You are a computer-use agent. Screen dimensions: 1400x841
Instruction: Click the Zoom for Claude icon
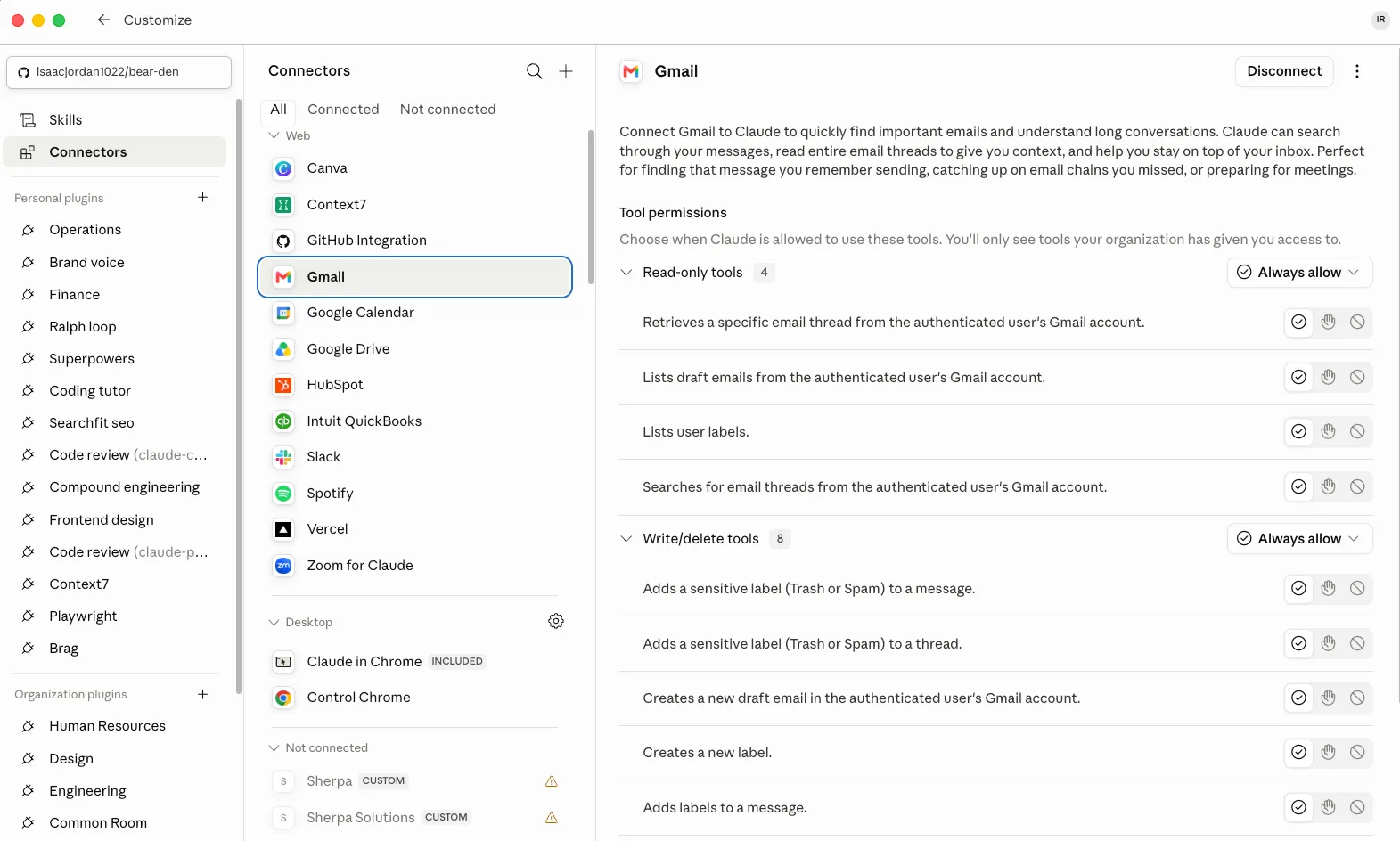(283, 566)
